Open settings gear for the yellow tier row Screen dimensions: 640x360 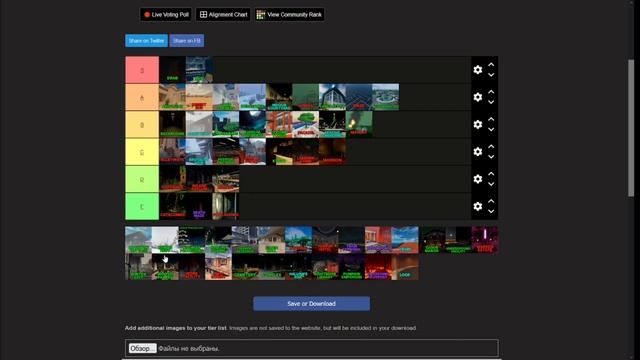tap(478, 152)
